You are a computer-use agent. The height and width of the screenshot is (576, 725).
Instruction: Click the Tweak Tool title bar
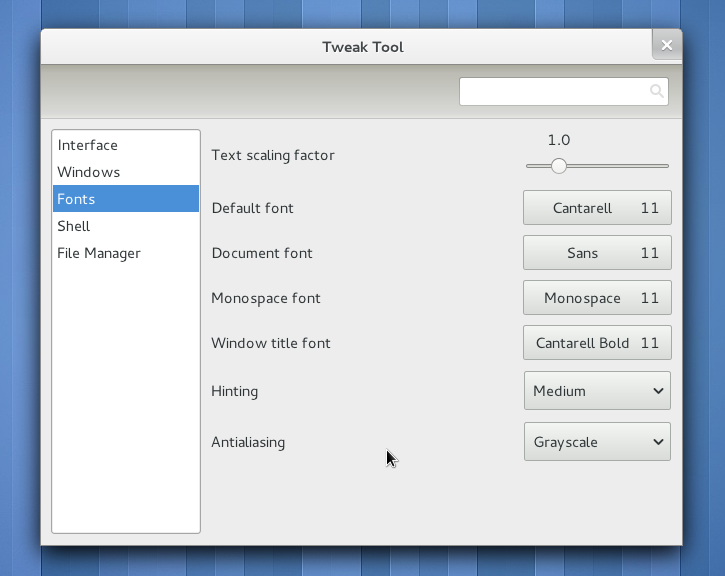click(x=362, y=47)
